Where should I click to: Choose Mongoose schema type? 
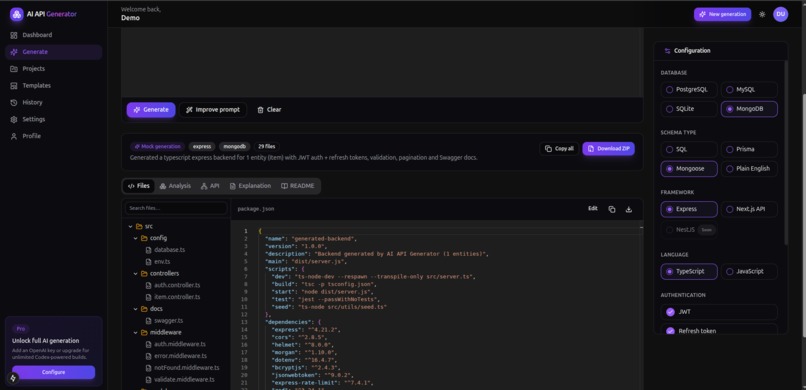click(689, 169)
